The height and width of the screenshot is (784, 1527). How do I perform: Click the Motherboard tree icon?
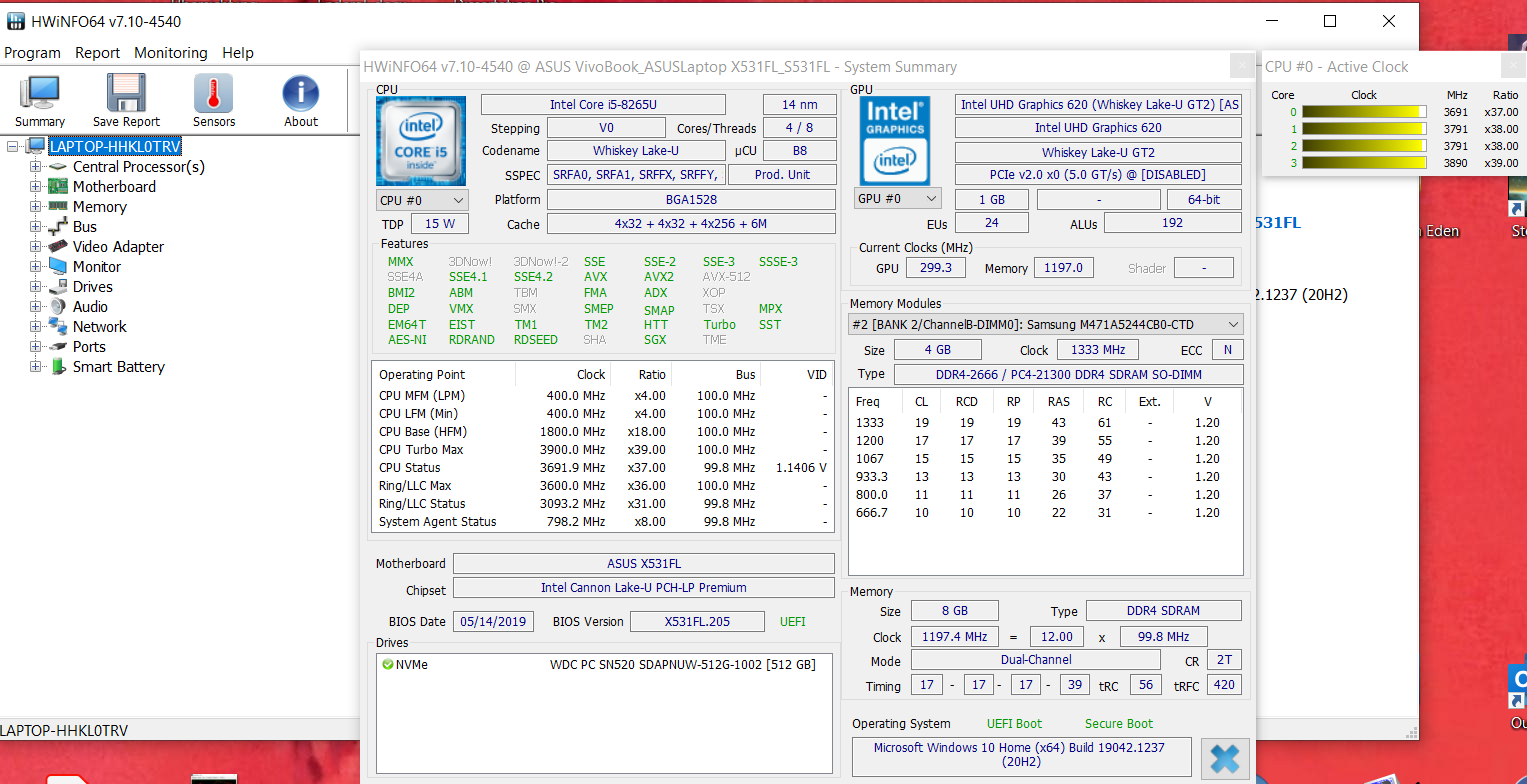click(58, 187)
